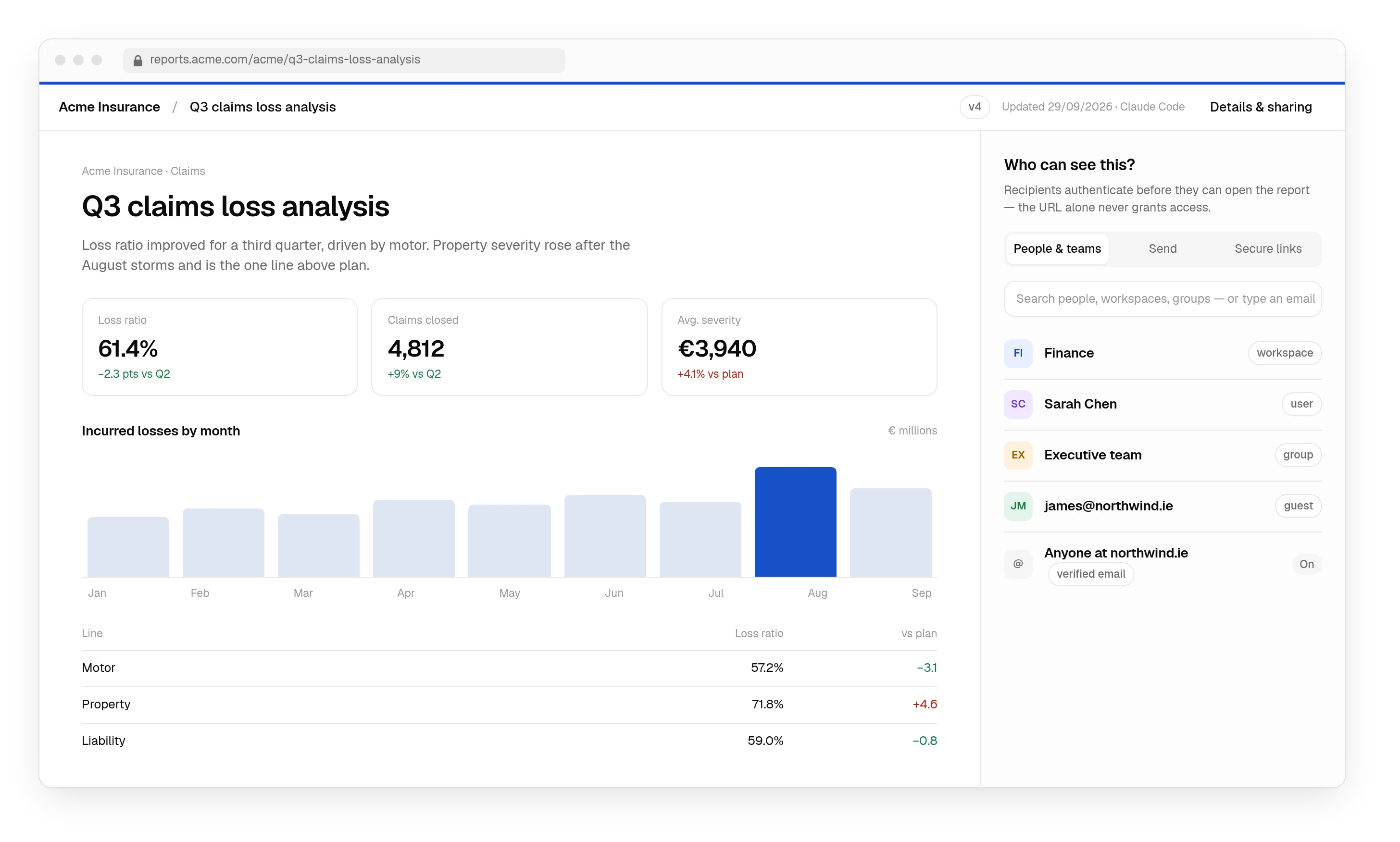The height and width of the screenshot is (842, 1400).
Task: Click the vs plan column header
Action: click(x=919, y=634)
